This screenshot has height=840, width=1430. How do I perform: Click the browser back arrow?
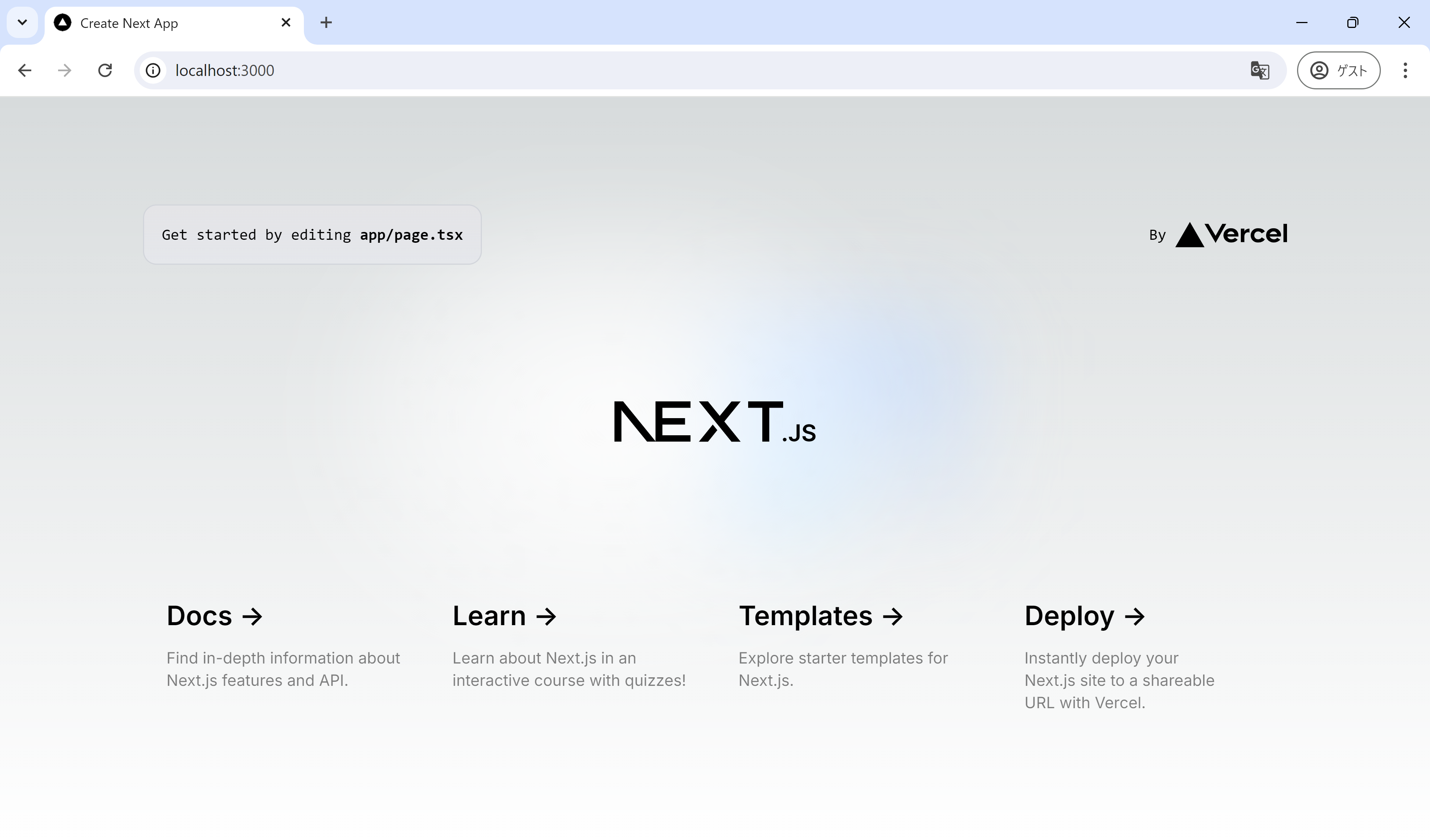pyautogui.click(x=25, y=70)
